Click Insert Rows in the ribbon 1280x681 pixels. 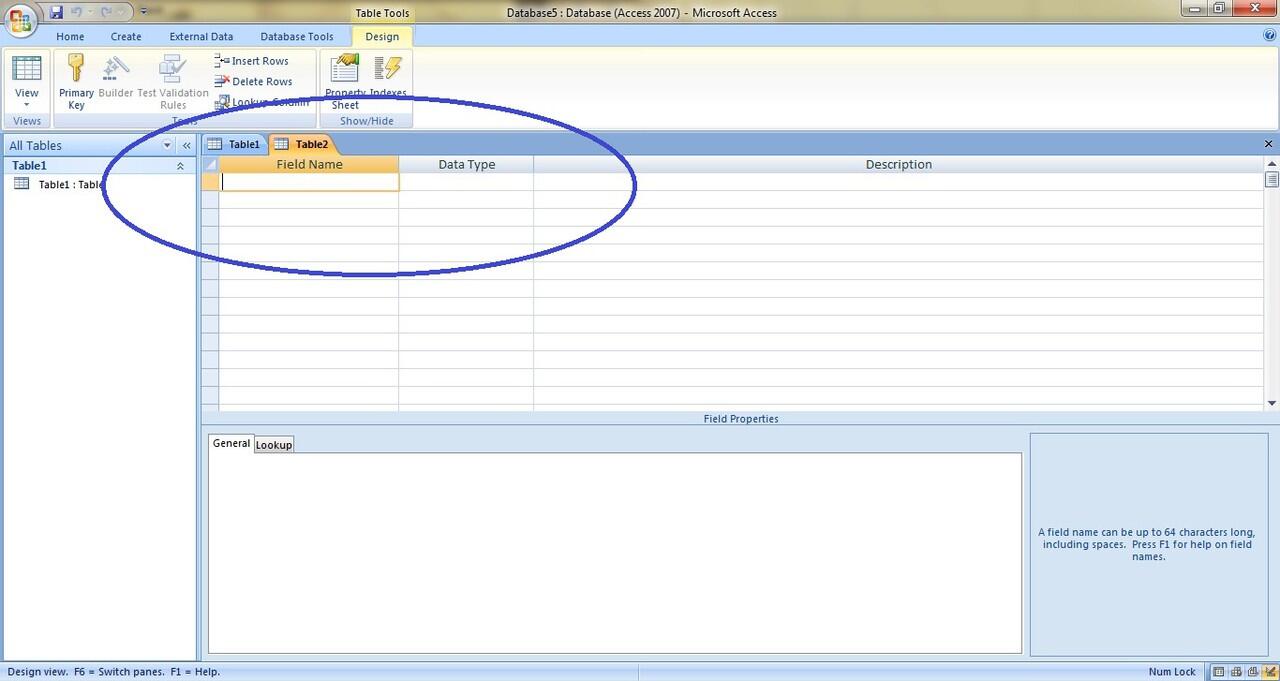click(x=252, y=61)
